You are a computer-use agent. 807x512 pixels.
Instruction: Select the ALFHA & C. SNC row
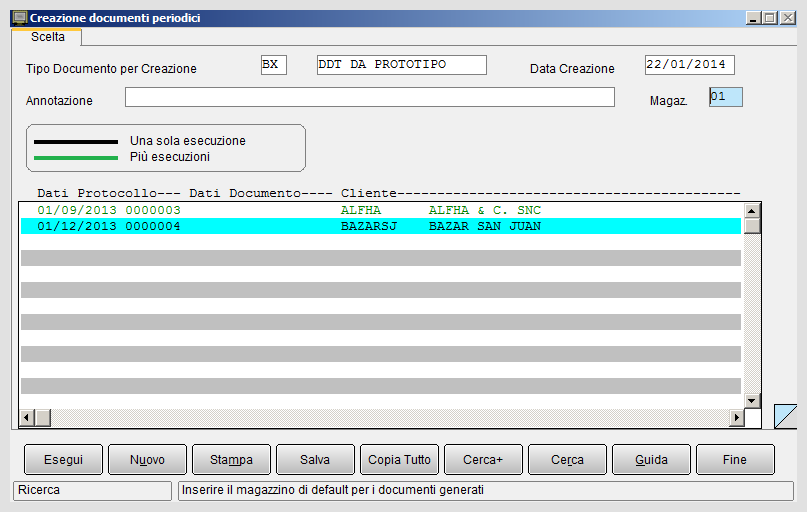point(381,210)
